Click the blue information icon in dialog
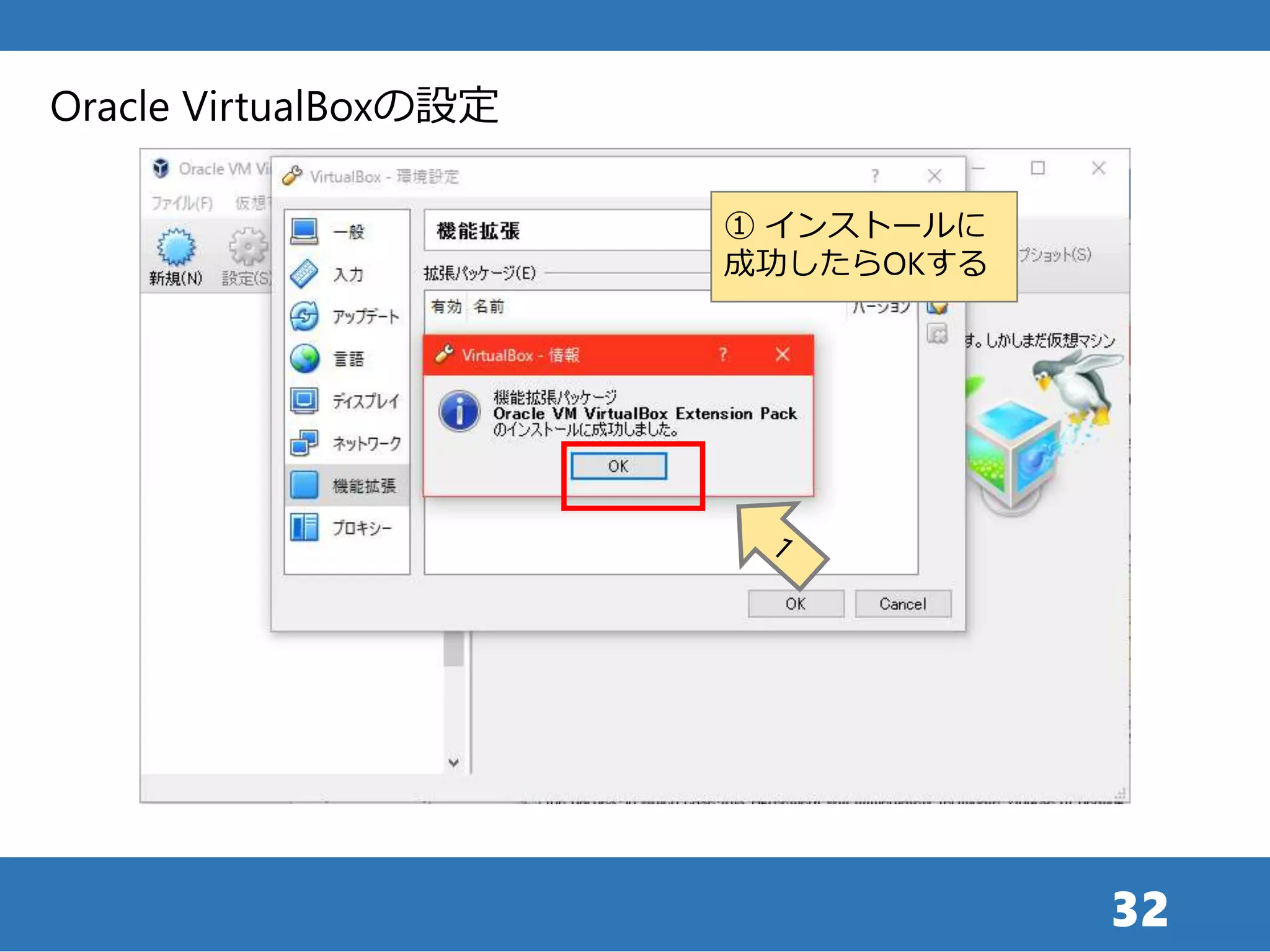This screenshot has width=1270, height=952. 459,412
